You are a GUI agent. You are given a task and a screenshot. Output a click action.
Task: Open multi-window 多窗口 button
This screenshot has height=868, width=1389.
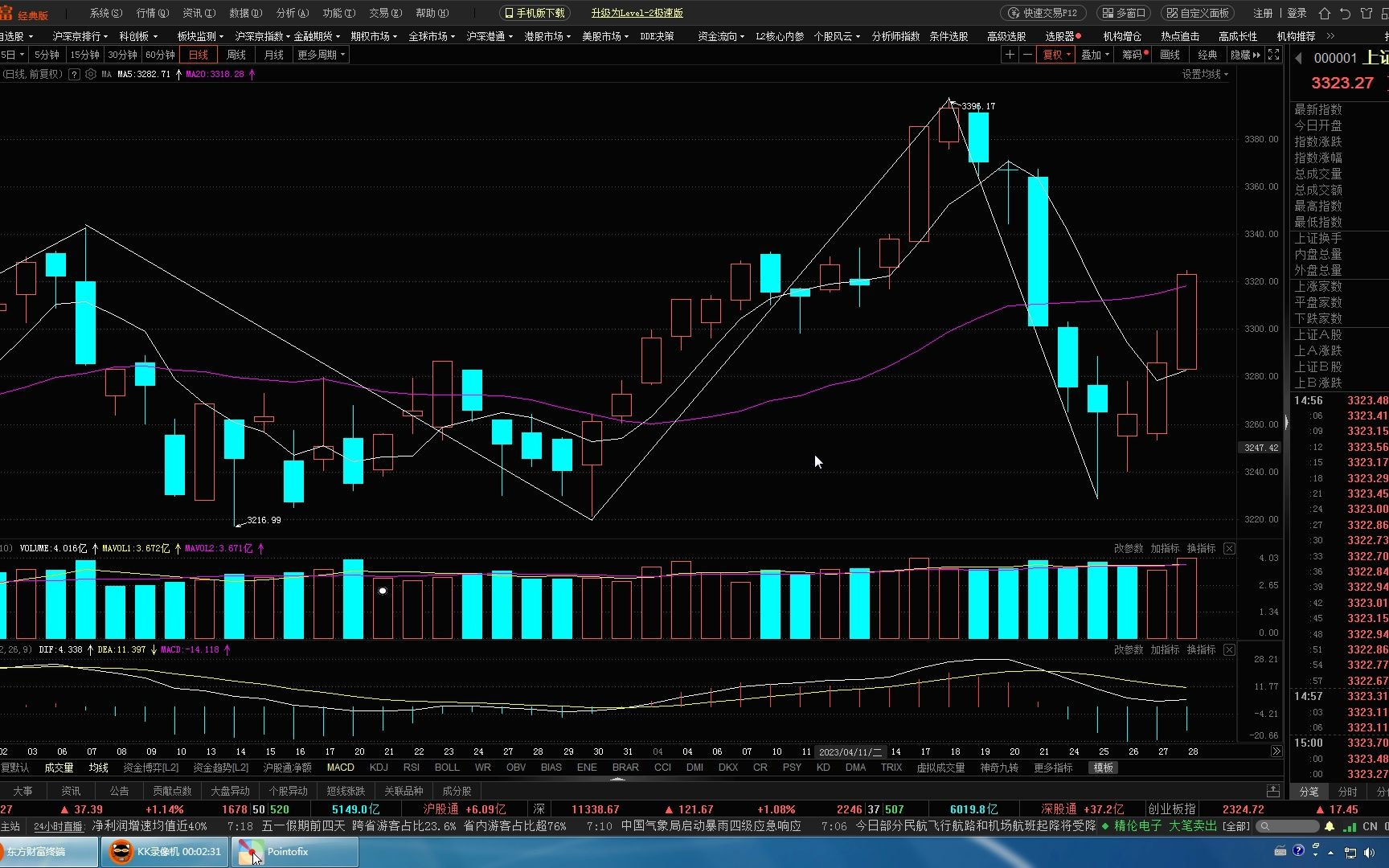[1124, 13]
